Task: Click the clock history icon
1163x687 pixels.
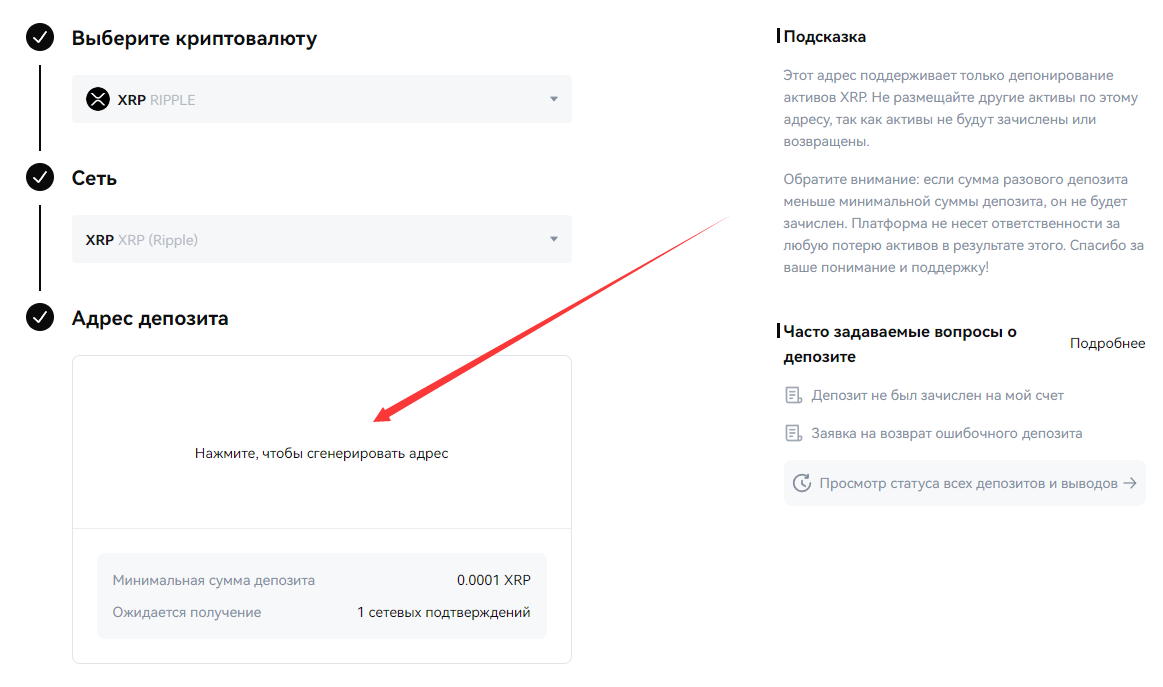Action: point(801,483)
